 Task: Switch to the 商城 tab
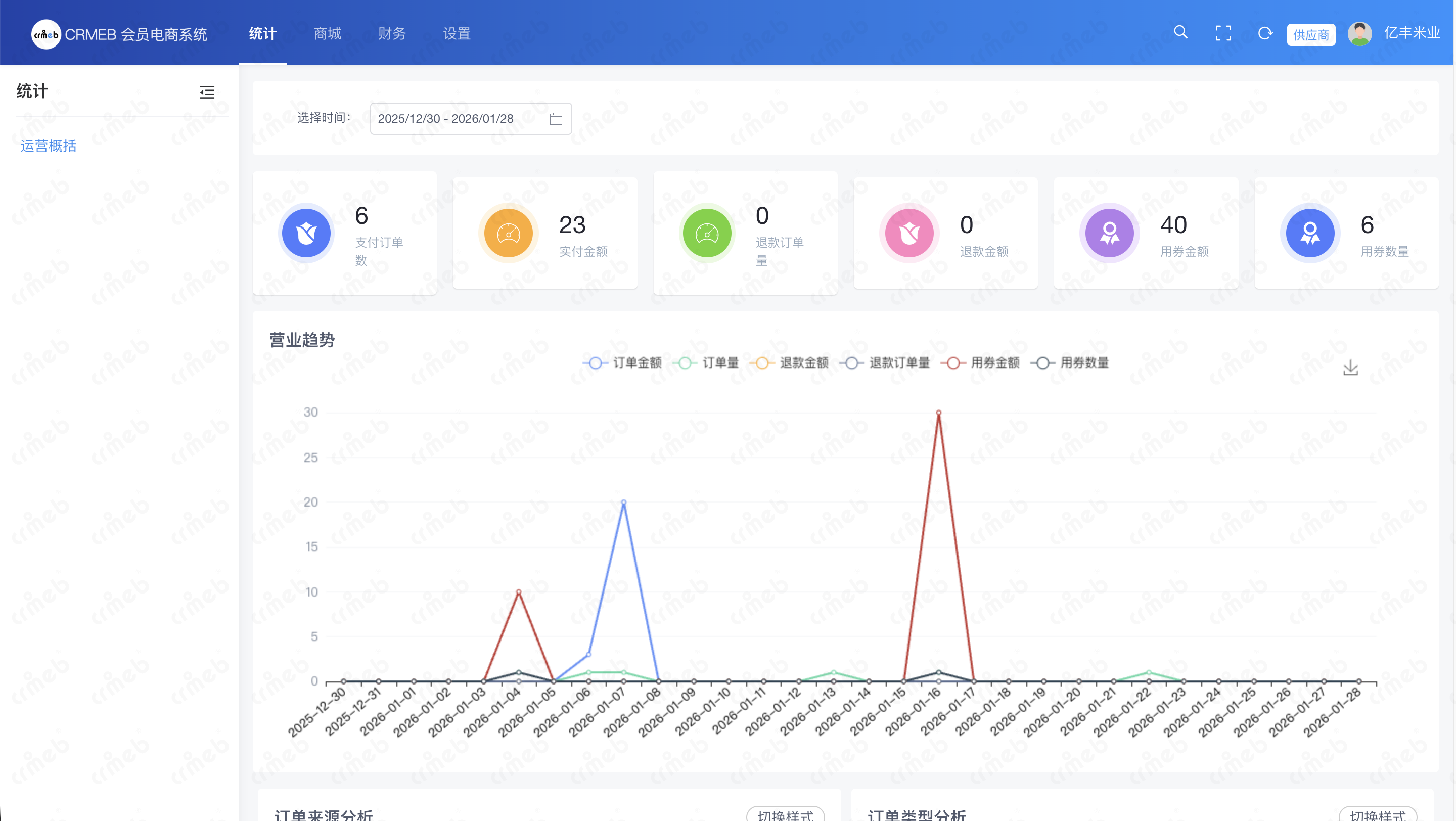point(327,33)
